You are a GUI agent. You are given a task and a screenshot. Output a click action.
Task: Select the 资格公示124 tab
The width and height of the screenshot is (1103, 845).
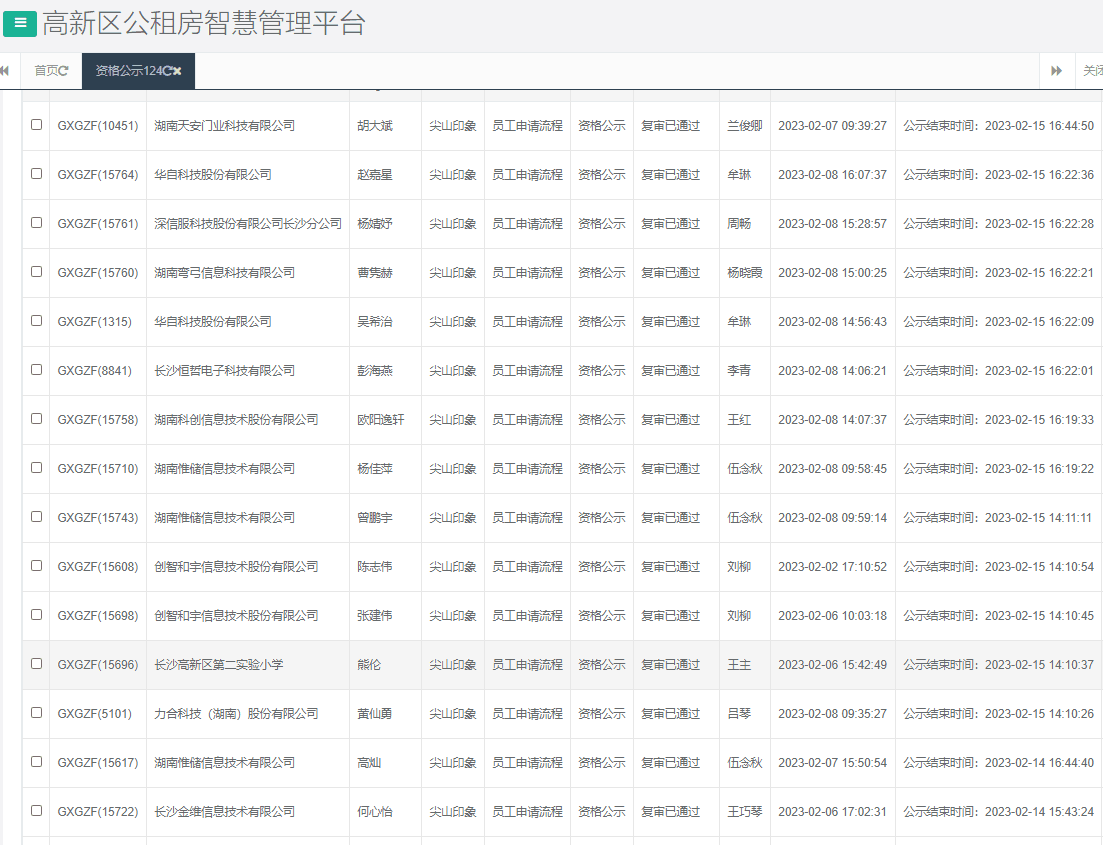coord(127,71)
